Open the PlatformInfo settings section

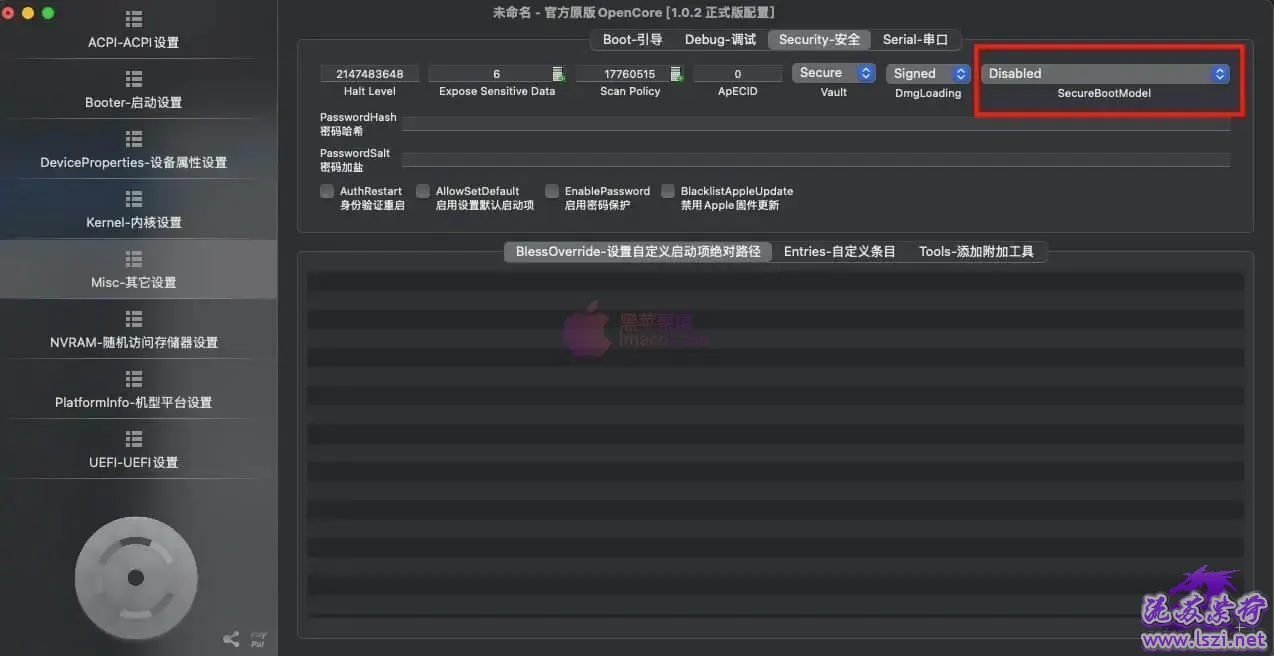tap(133, 391)
